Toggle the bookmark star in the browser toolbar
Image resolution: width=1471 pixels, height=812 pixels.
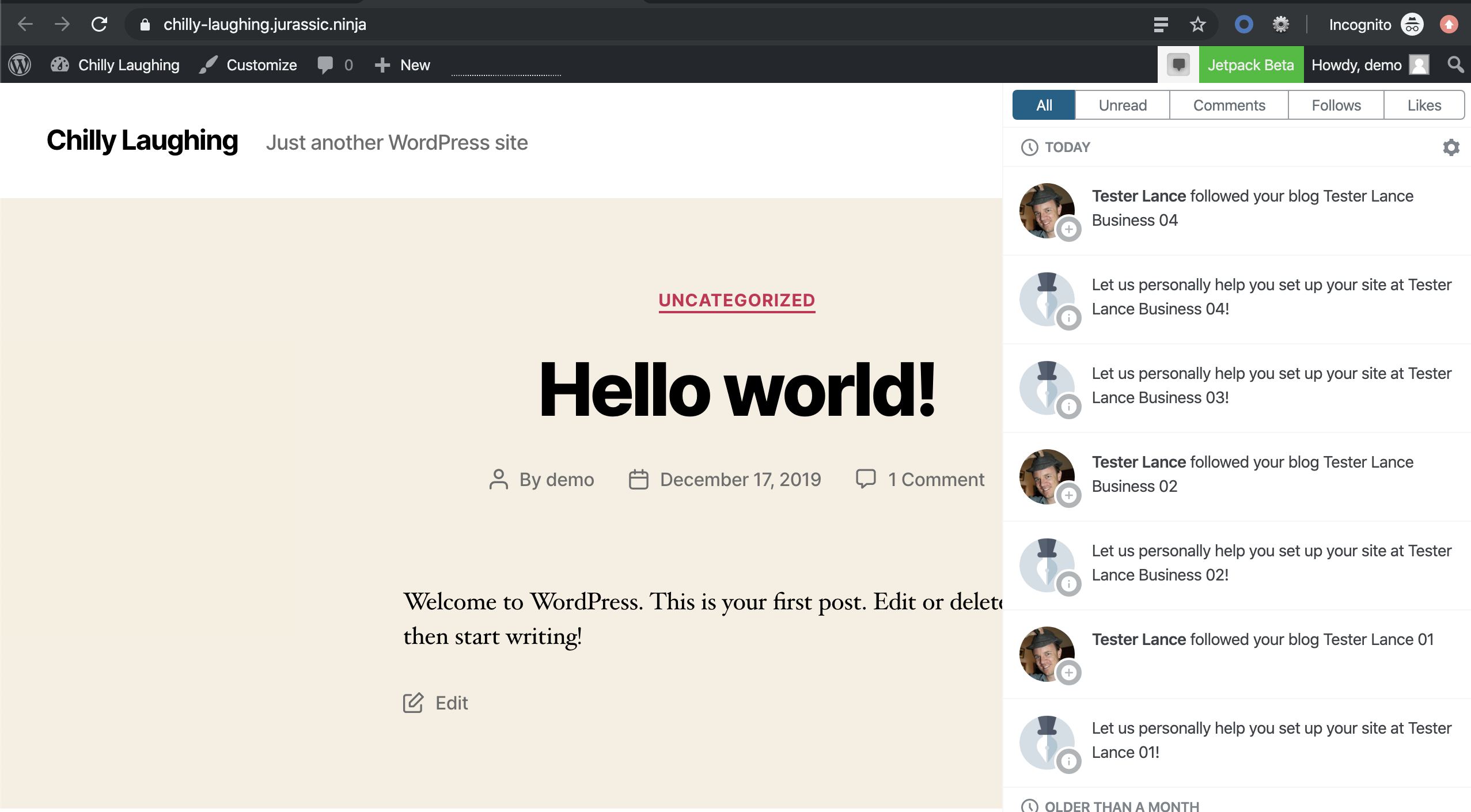(x=1197, y=24)
